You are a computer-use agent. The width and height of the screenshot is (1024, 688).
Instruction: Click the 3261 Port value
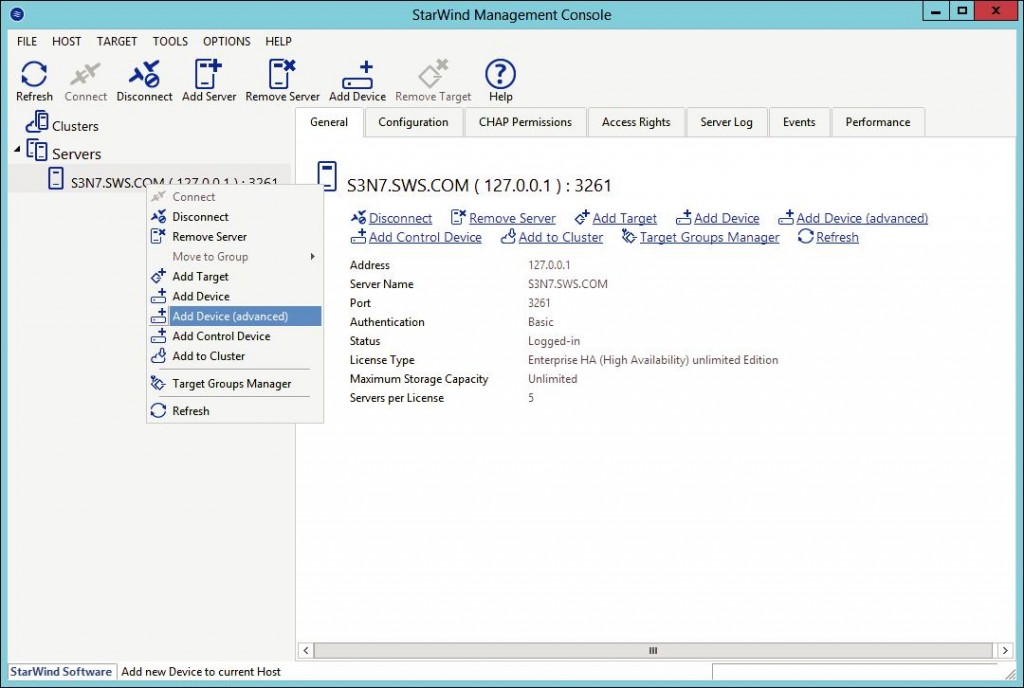539,303
